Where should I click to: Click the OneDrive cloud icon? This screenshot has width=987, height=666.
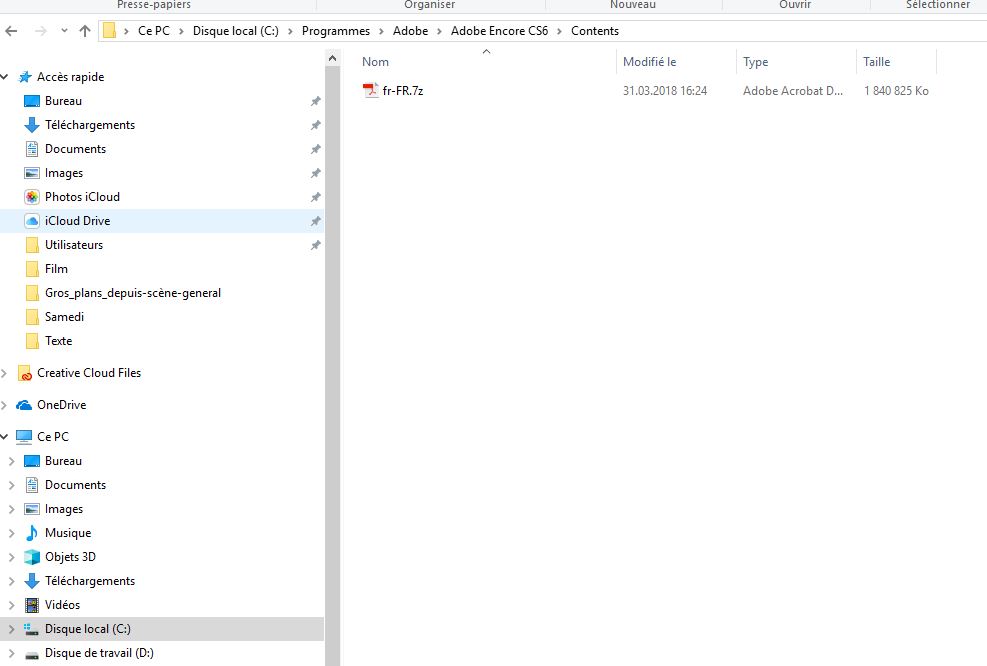24,405
